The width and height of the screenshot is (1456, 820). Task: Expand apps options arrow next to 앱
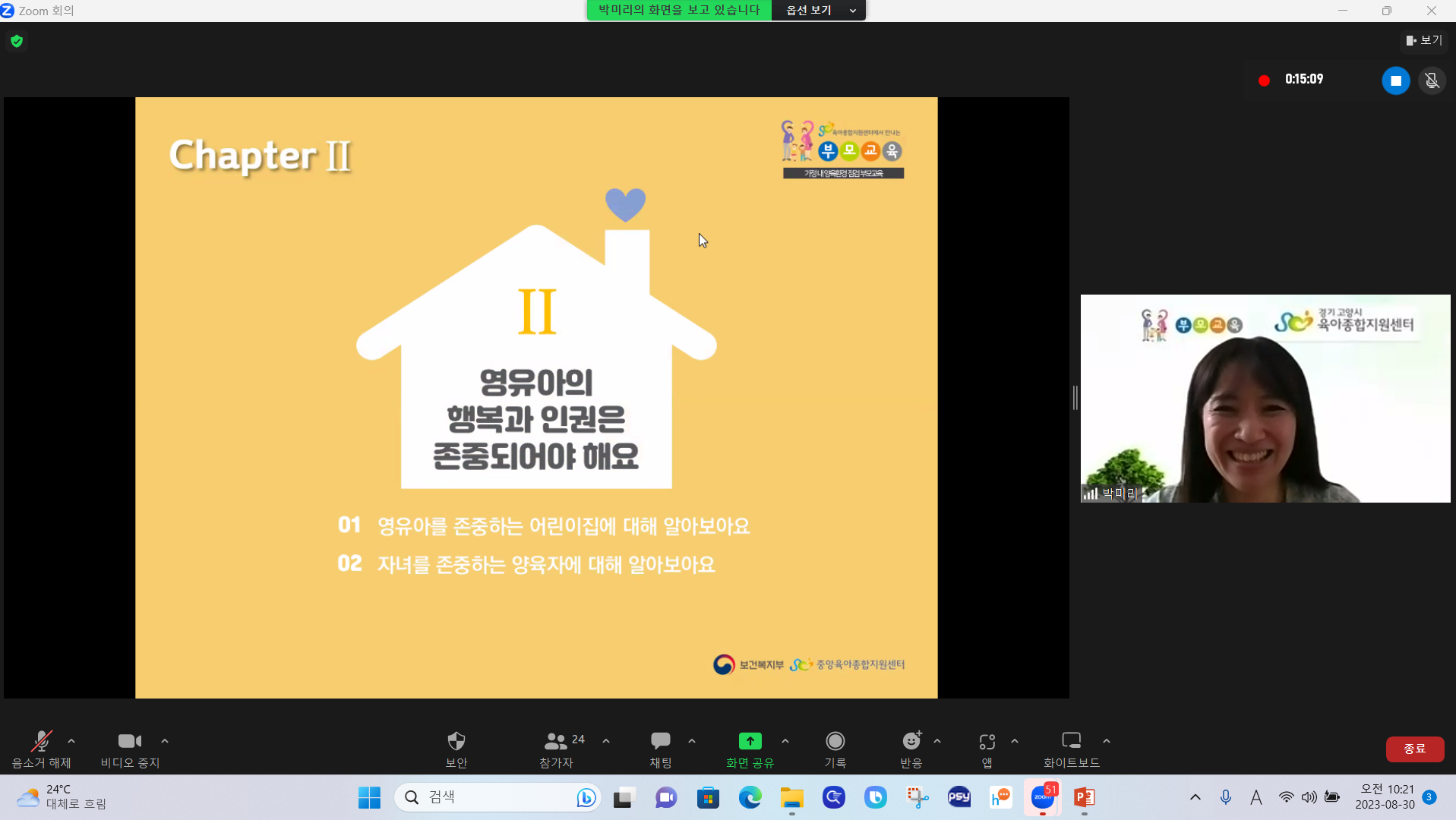pos(1015,741)
